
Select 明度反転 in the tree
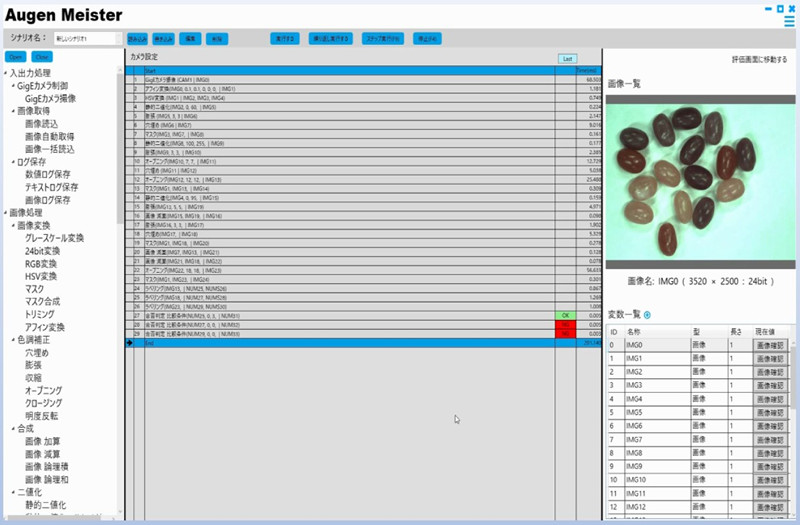coord(41,416)
